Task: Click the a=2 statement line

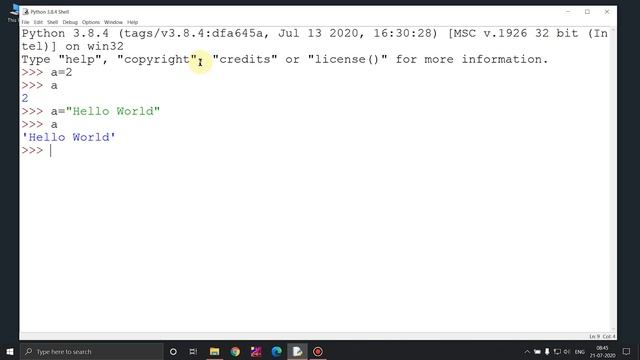Action: (x=47, y=73)
